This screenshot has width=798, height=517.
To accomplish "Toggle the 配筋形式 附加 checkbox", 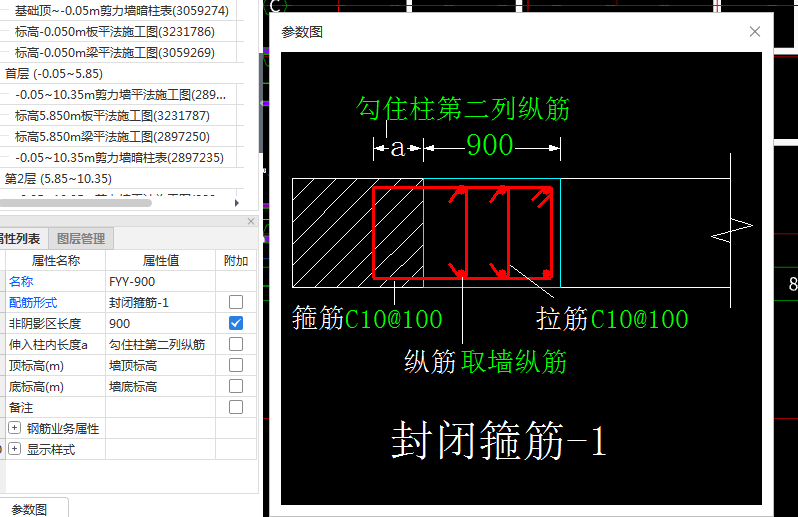I will click(x=236, y=302).
